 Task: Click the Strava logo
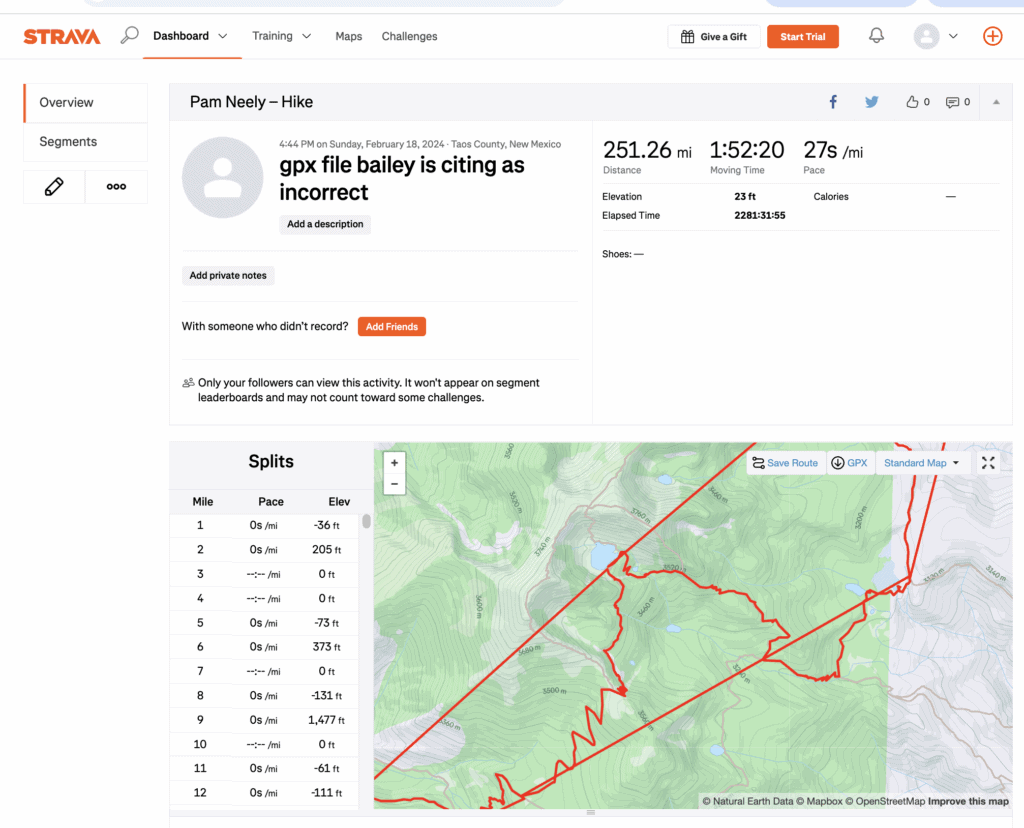(x=62, y=37)
